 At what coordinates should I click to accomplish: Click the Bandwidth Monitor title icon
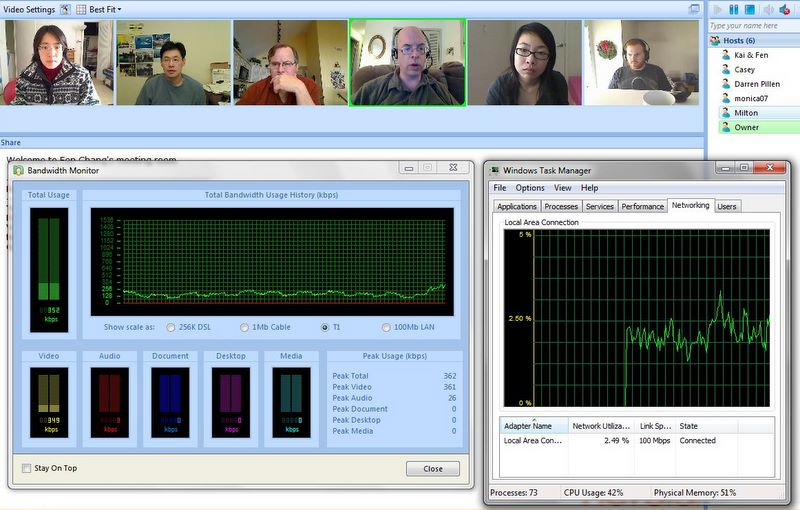coord(18,170)
